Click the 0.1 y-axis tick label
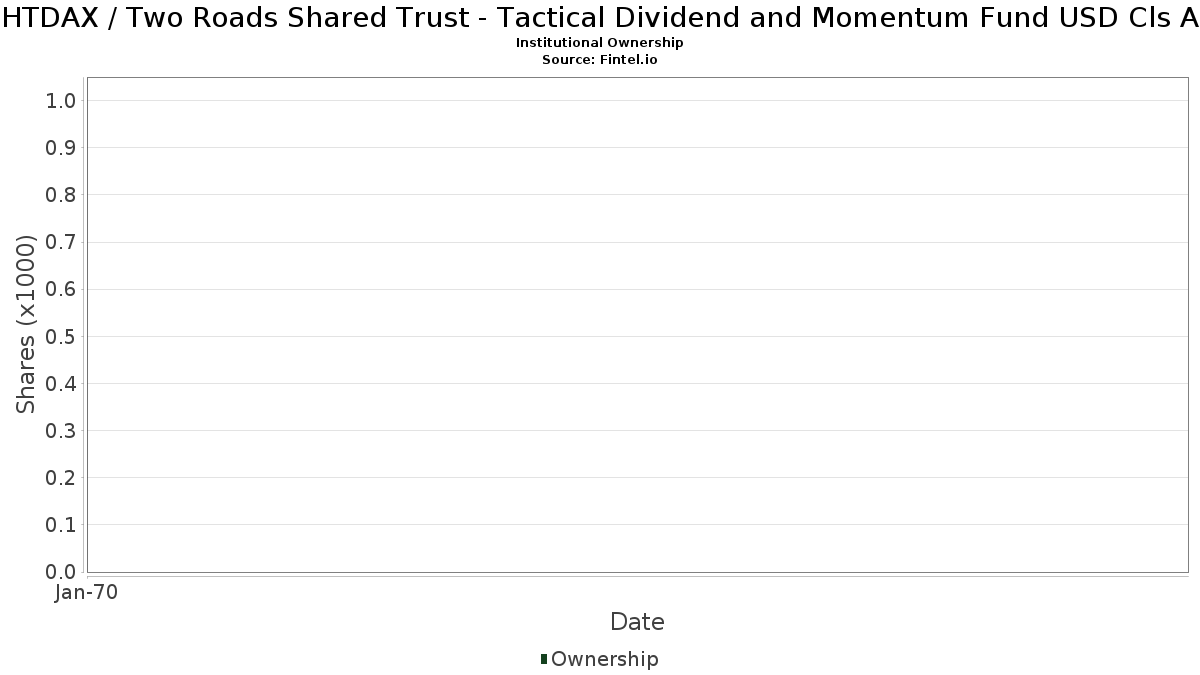 61,525
